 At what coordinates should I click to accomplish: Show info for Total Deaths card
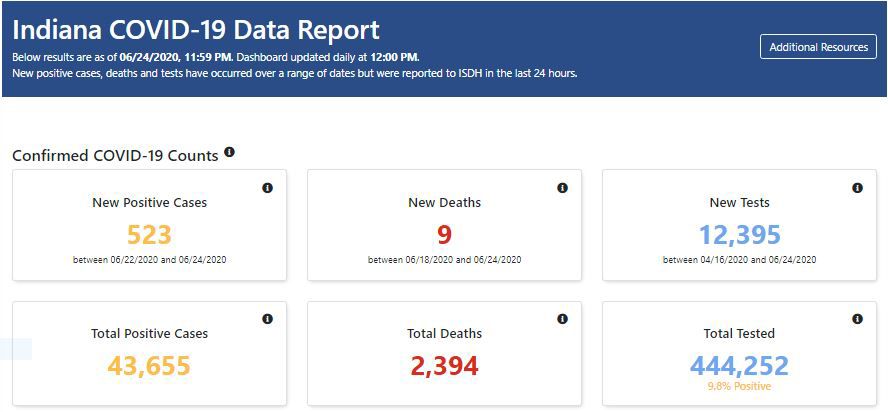562,319
